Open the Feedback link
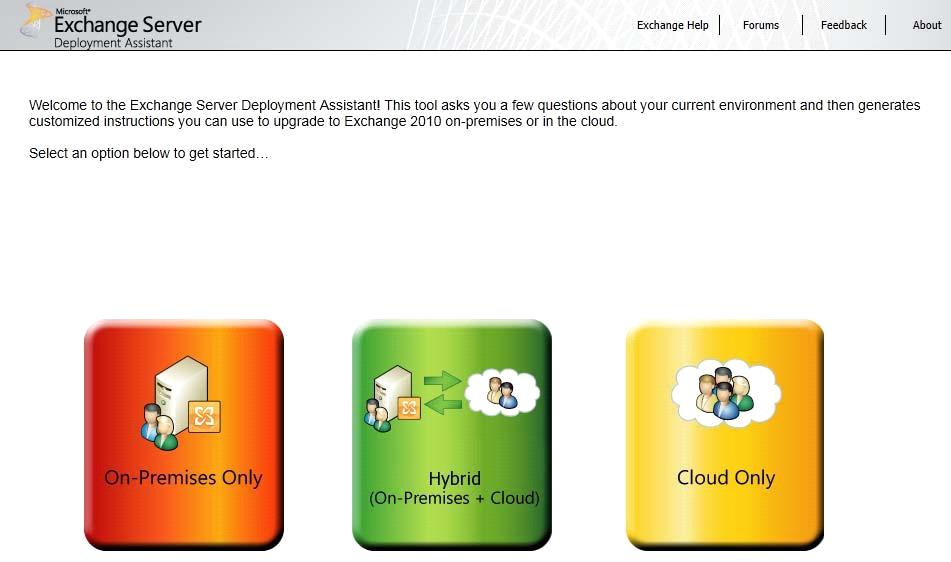 click(844, 25)
